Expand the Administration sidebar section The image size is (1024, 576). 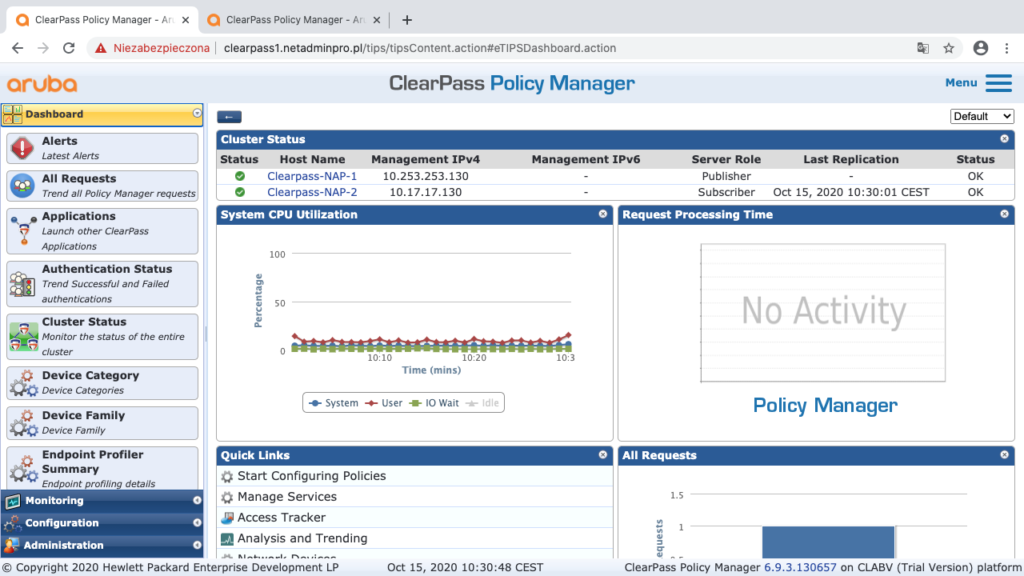pyautogui.click(x=197, y=545)
